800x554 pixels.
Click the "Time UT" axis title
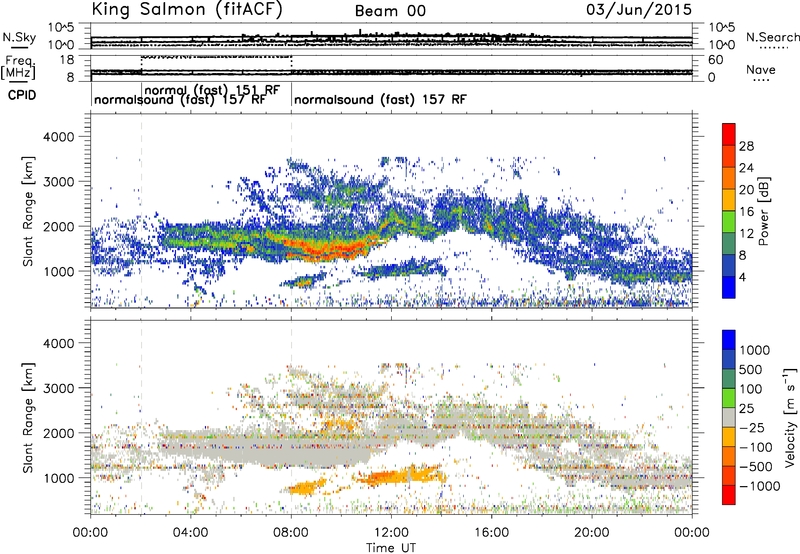point(391,548)
